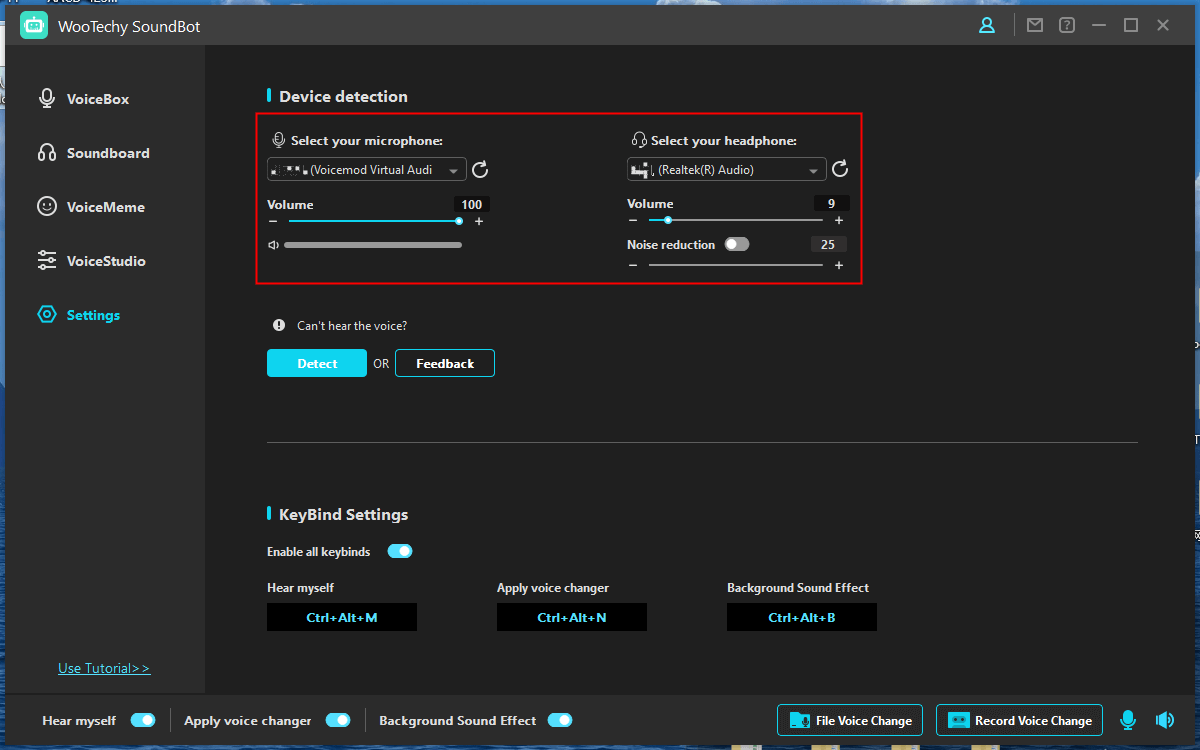Click the Hear myself Ctrl+Alt+M keybind field

pos(342,618)
